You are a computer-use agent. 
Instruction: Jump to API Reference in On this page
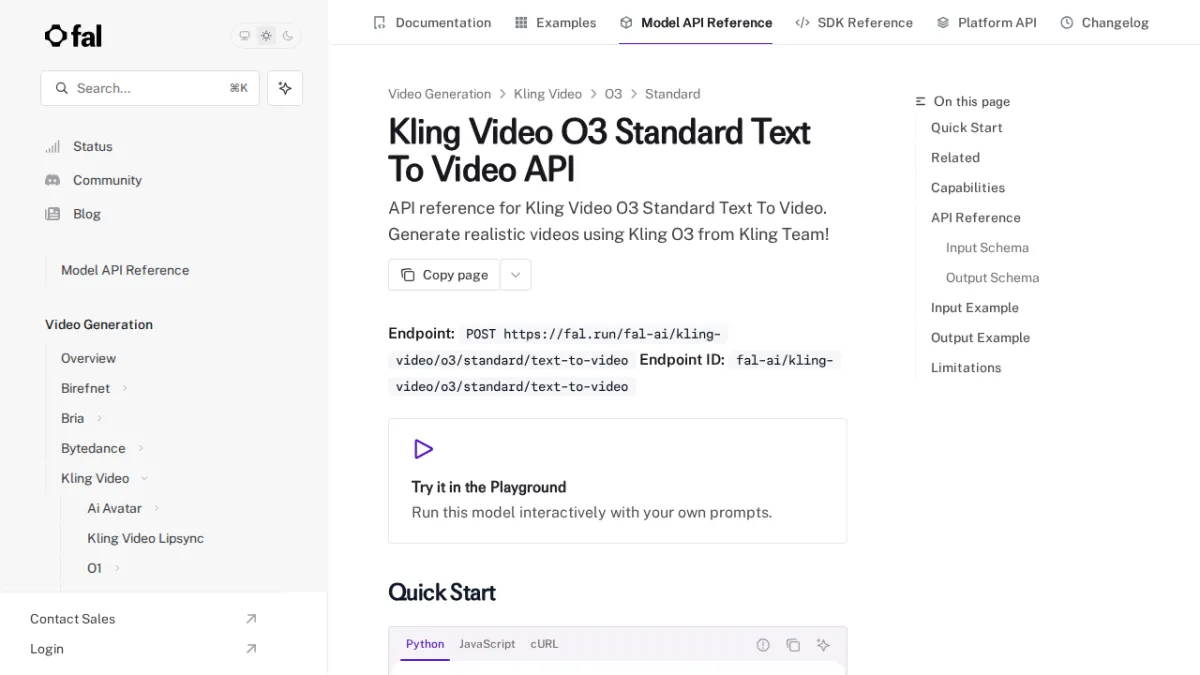pos(976,218)
